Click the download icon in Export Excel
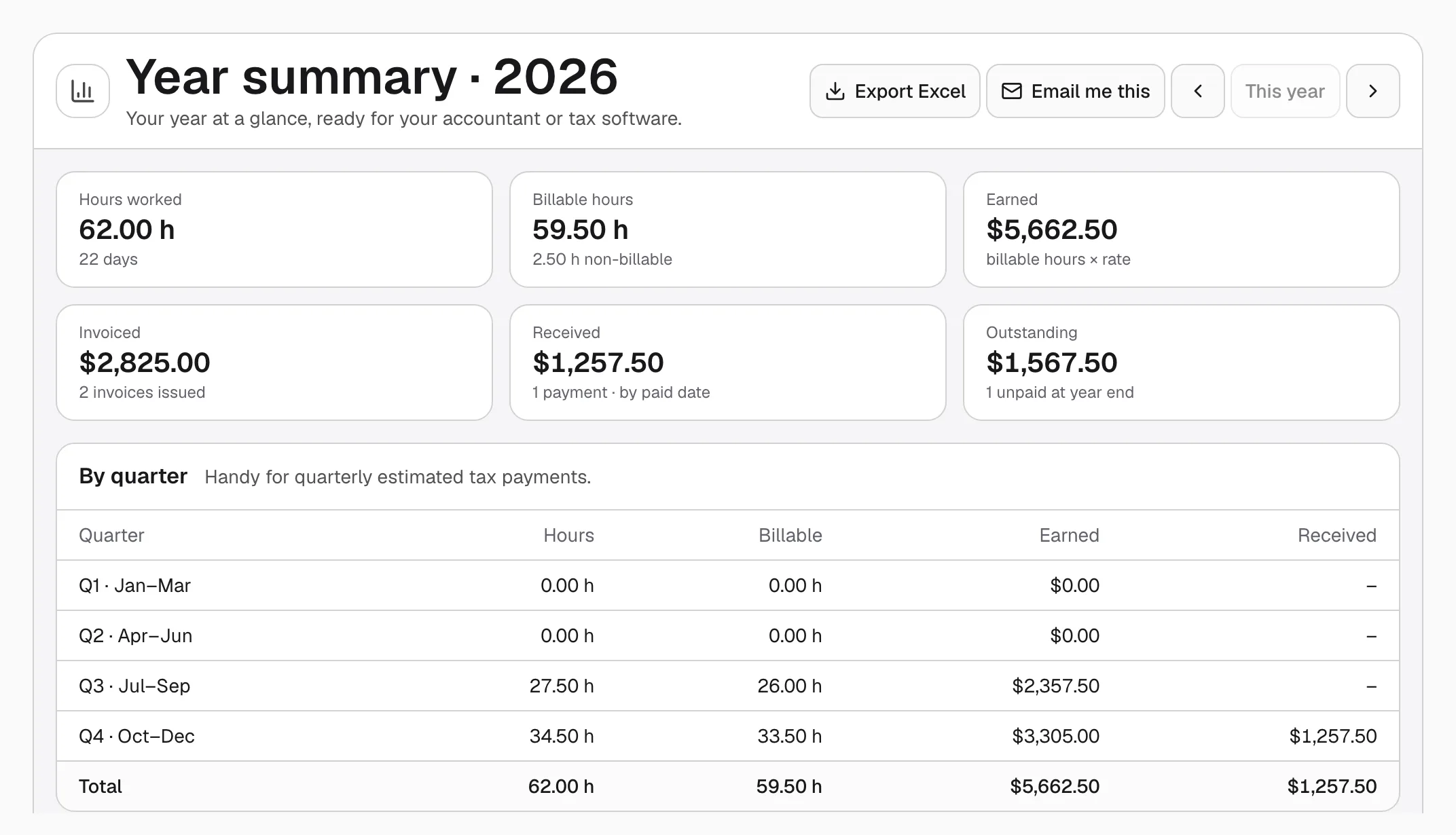Viewport: 1456px width, 835px height. (x=835, y=91)
